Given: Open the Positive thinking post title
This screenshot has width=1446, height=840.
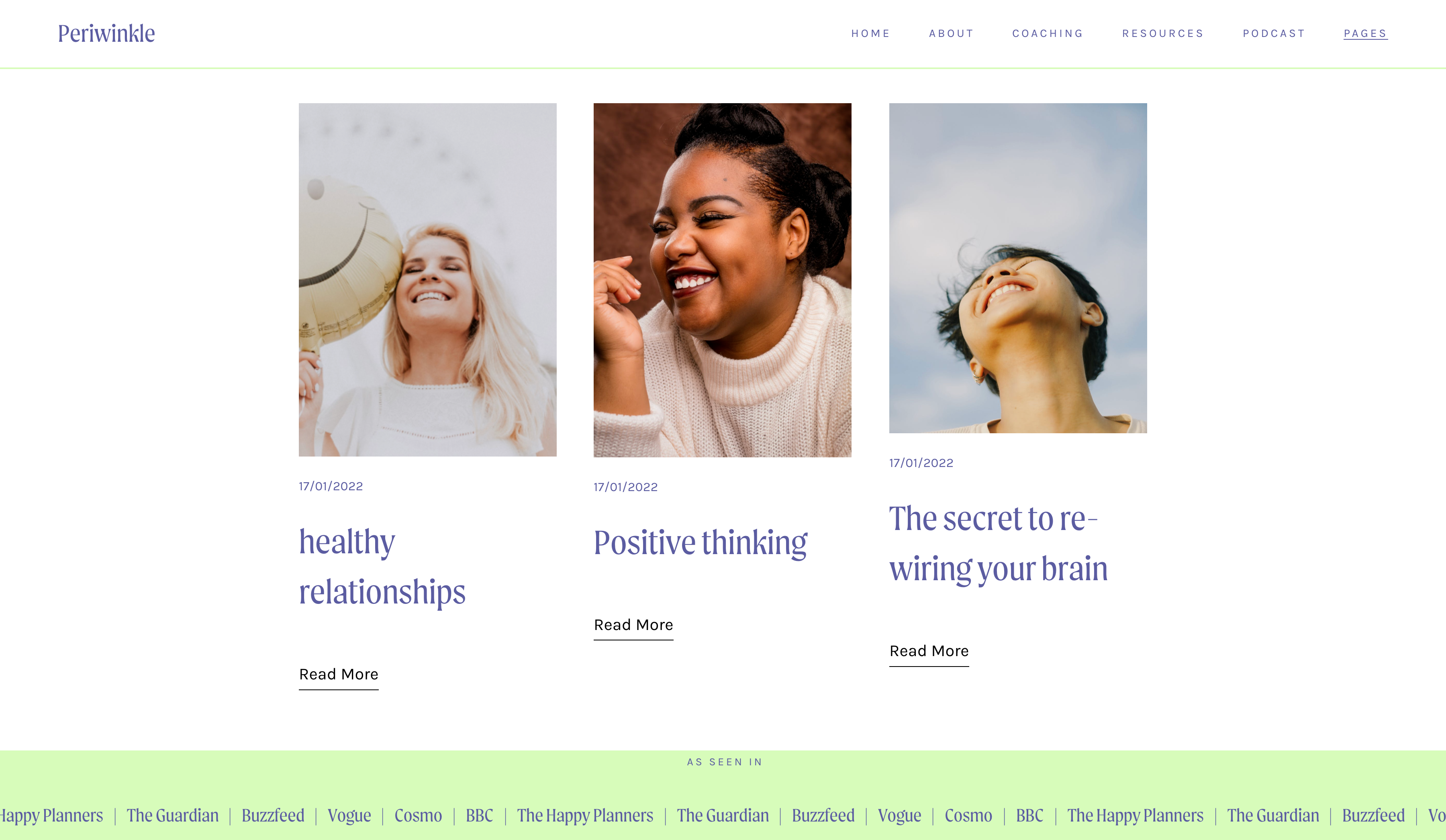Looking at the screenshot, I should 701,543.
